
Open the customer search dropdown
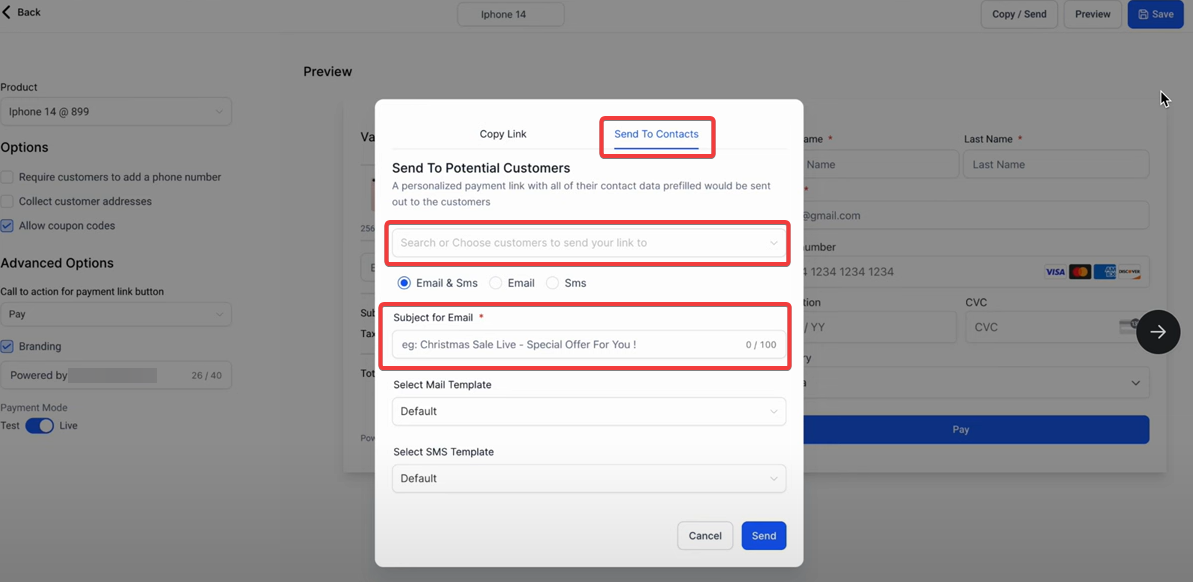tap(588, 243)
